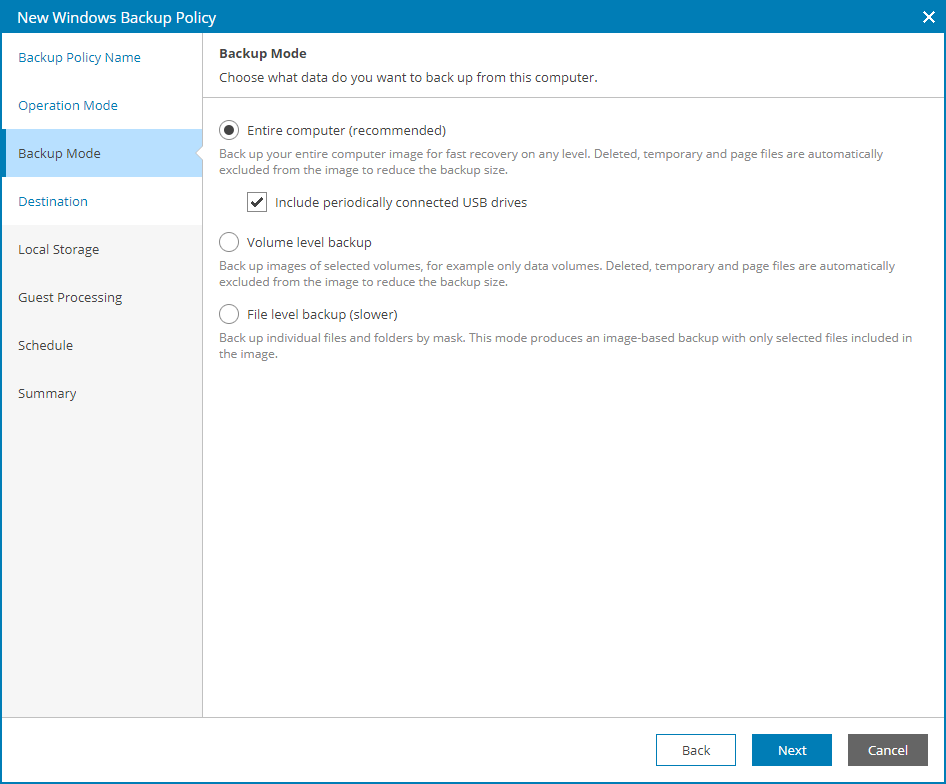
Task: Select Entire computer (recommended) radio button
Action: 229,131
